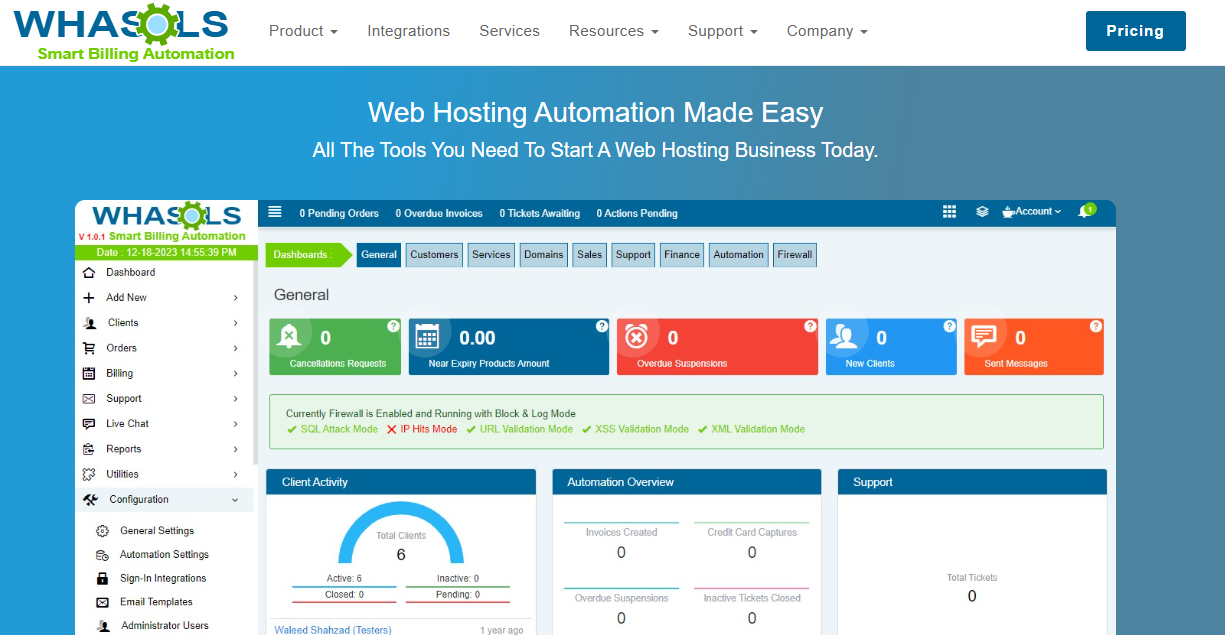1225x635 pixels.
Task: Open the Account dropdown in dashboard
Action: [1032, 212]
